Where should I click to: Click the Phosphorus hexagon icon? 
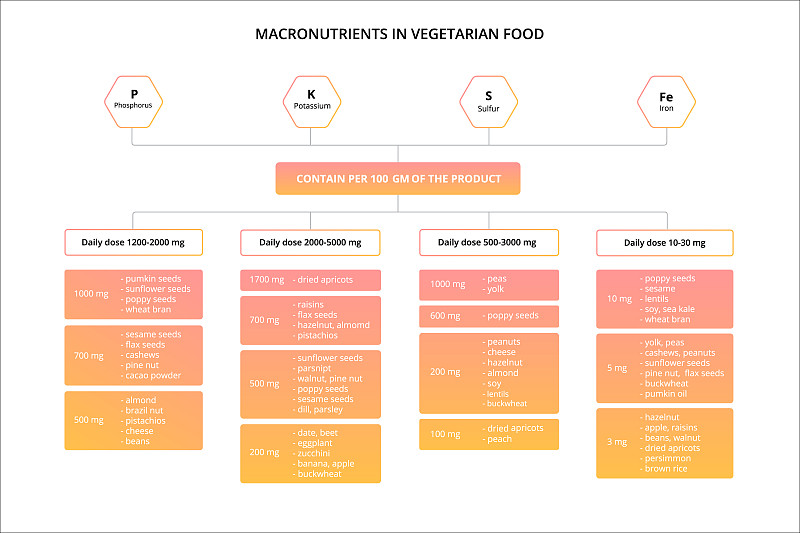click(134, 101)
